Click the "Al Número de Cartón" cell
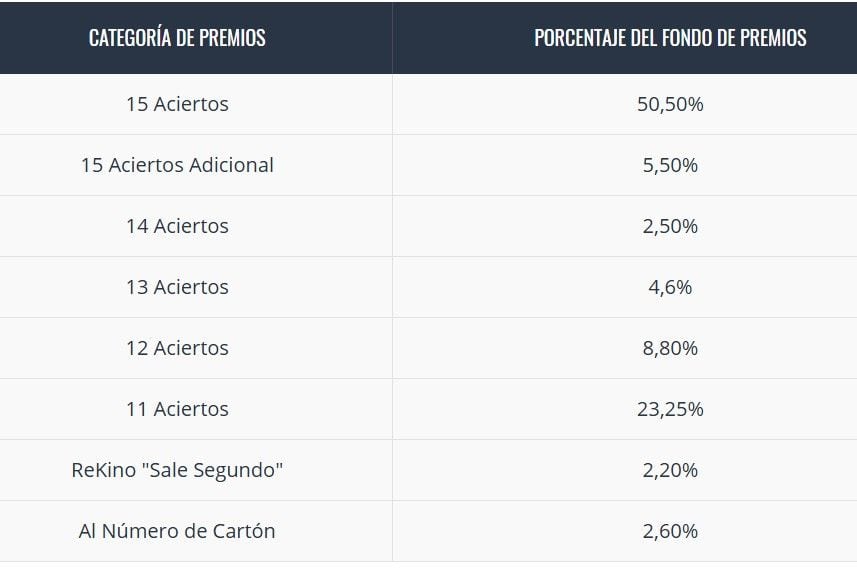This screenshot has height=573, width=857. click(177, 531)
